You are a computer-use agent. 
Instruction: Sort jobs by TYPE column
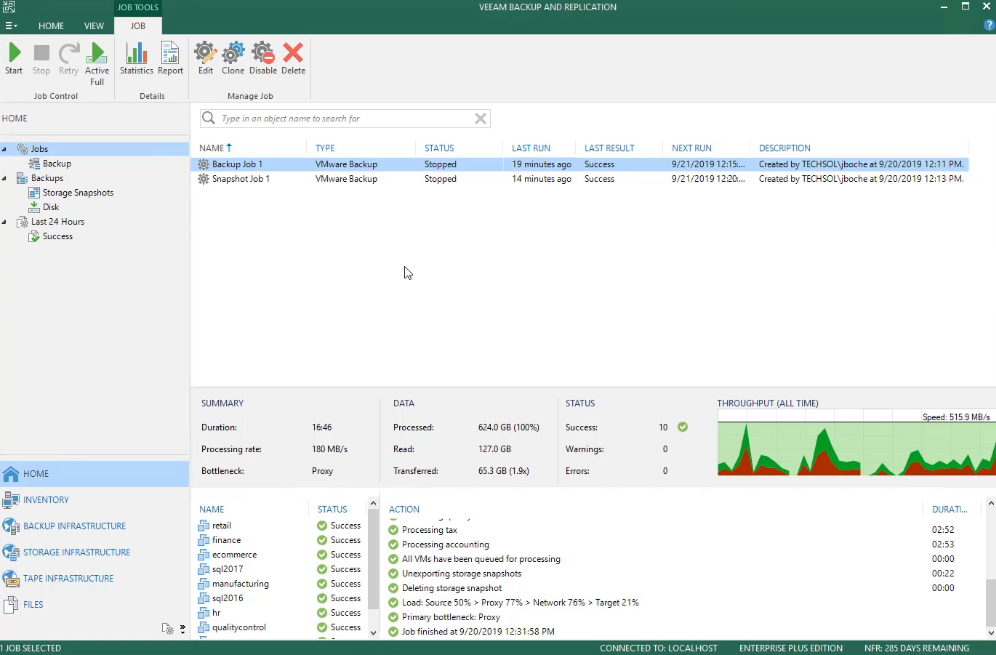(325, 148)
